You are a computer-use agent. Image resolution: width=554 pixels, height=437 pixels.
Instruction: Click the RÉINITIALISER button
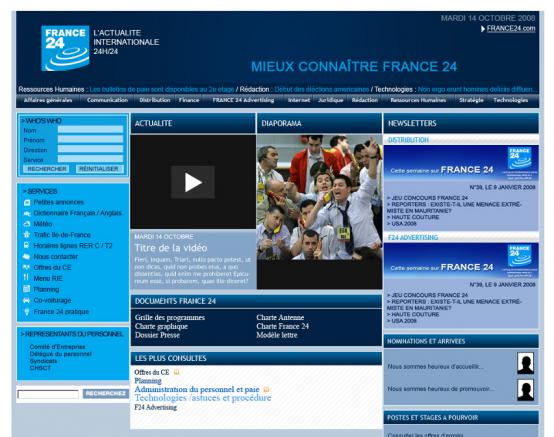(x=99, y=169)
